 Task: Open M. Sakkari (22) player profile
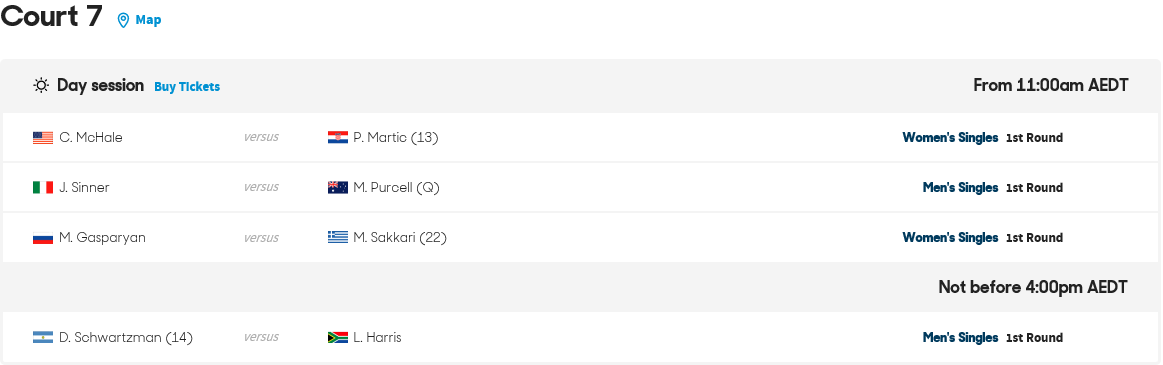[400, 237]
